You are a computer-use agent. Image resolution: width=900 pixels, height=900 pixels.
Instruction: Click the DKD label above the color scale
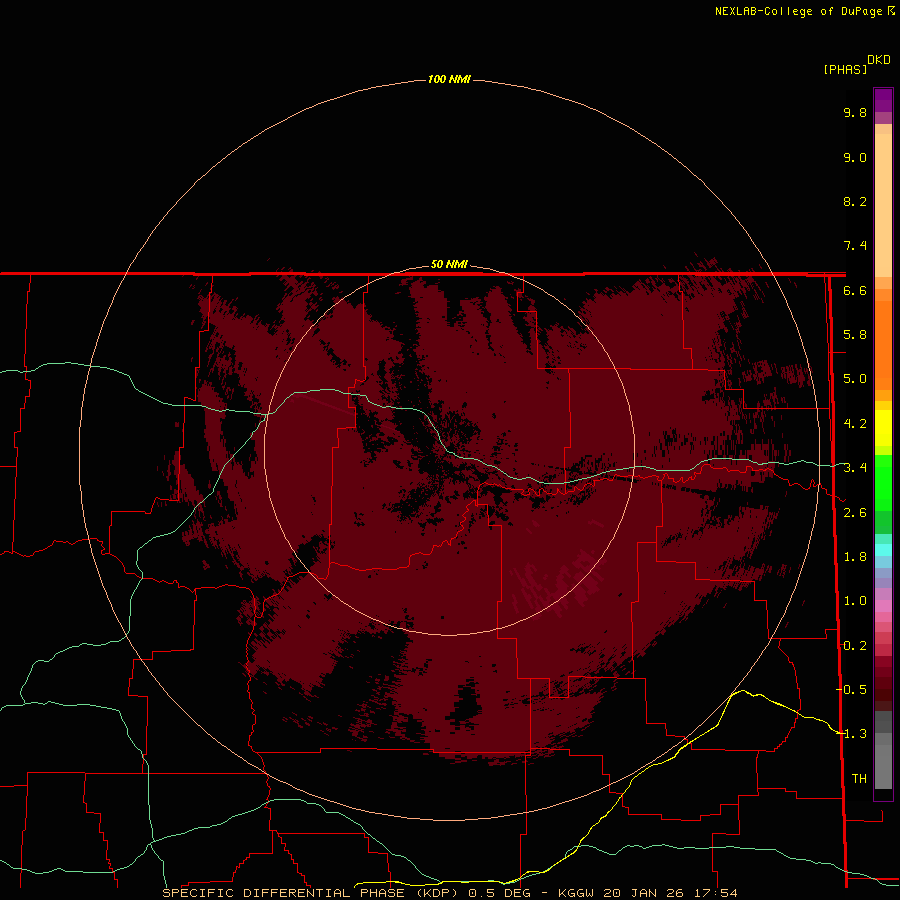(x=879, y=60)
